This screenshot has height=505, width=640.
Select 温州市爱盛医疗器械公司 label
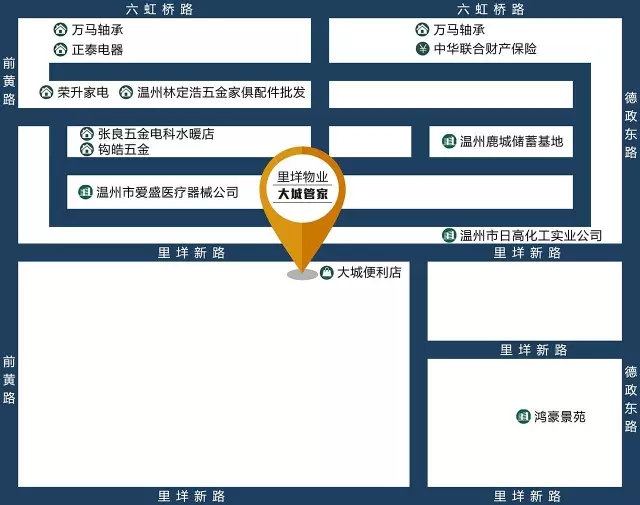point(167,192)
